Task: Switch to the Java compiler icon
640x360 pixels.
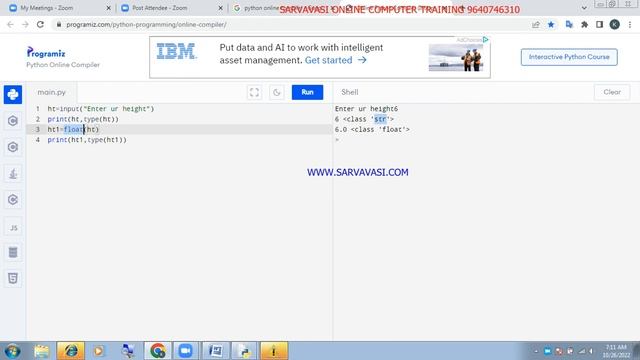Action: click(13, 173)
